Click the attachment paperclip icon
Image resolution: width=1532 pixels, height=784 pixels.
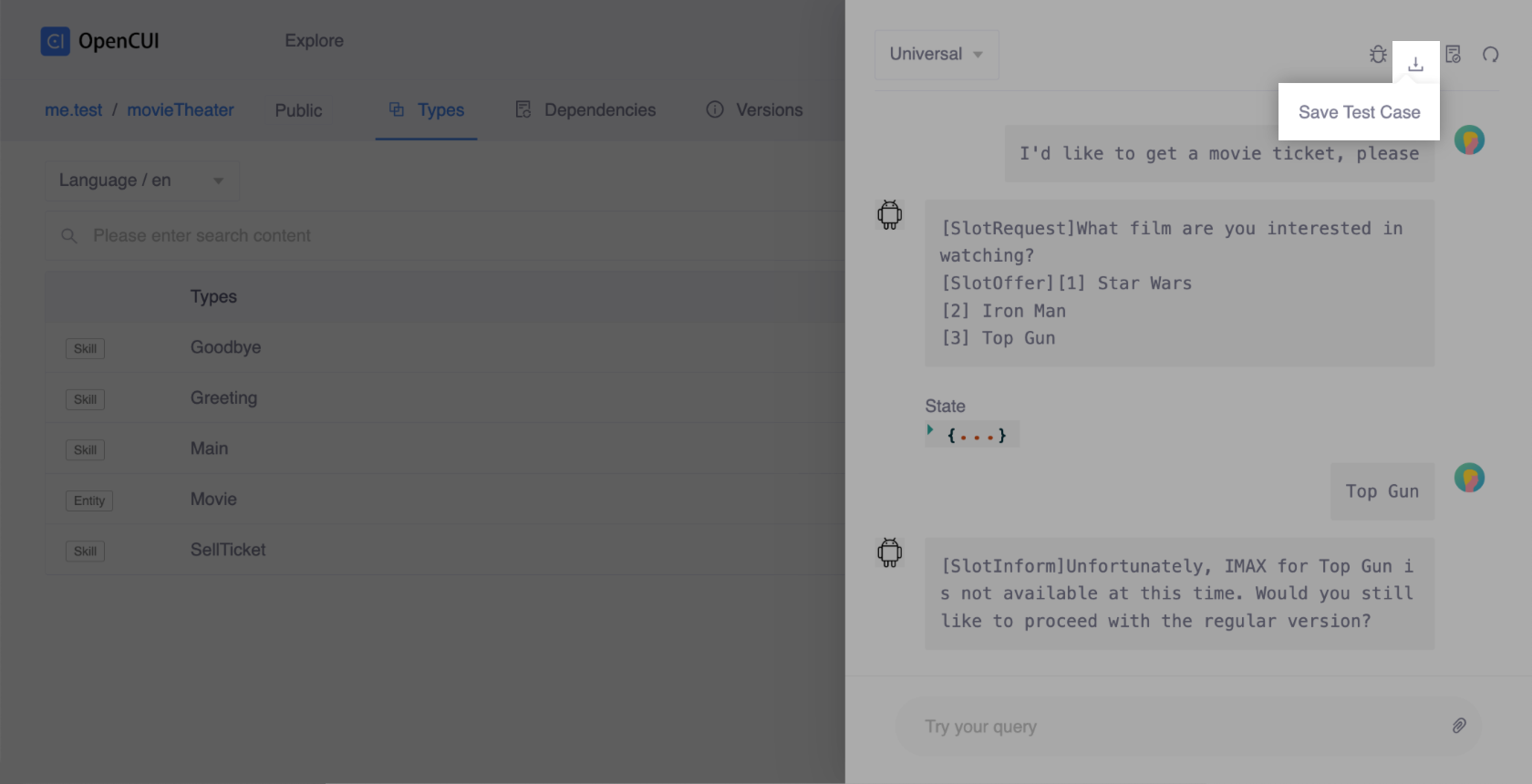[1459, 726]
